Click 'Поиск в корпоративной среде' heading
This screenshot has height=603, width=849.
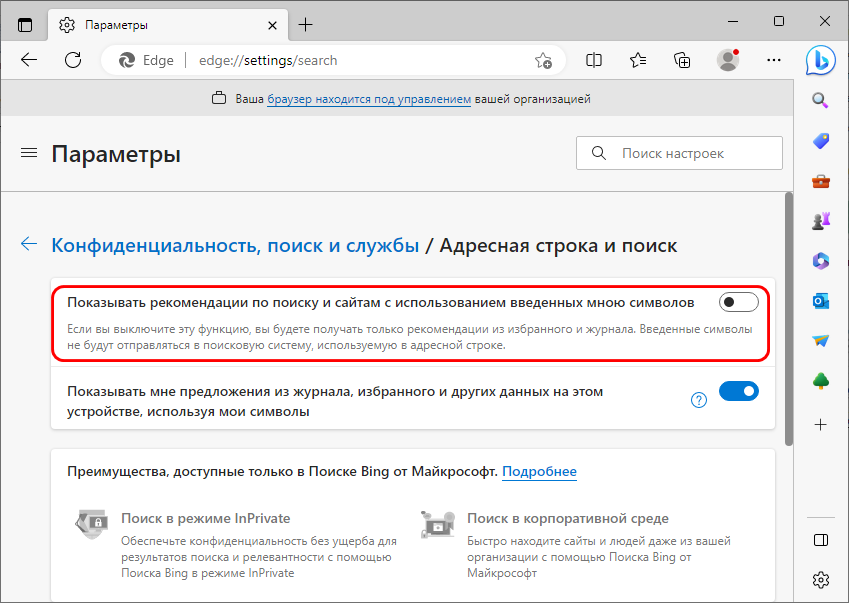click(568, 519)
